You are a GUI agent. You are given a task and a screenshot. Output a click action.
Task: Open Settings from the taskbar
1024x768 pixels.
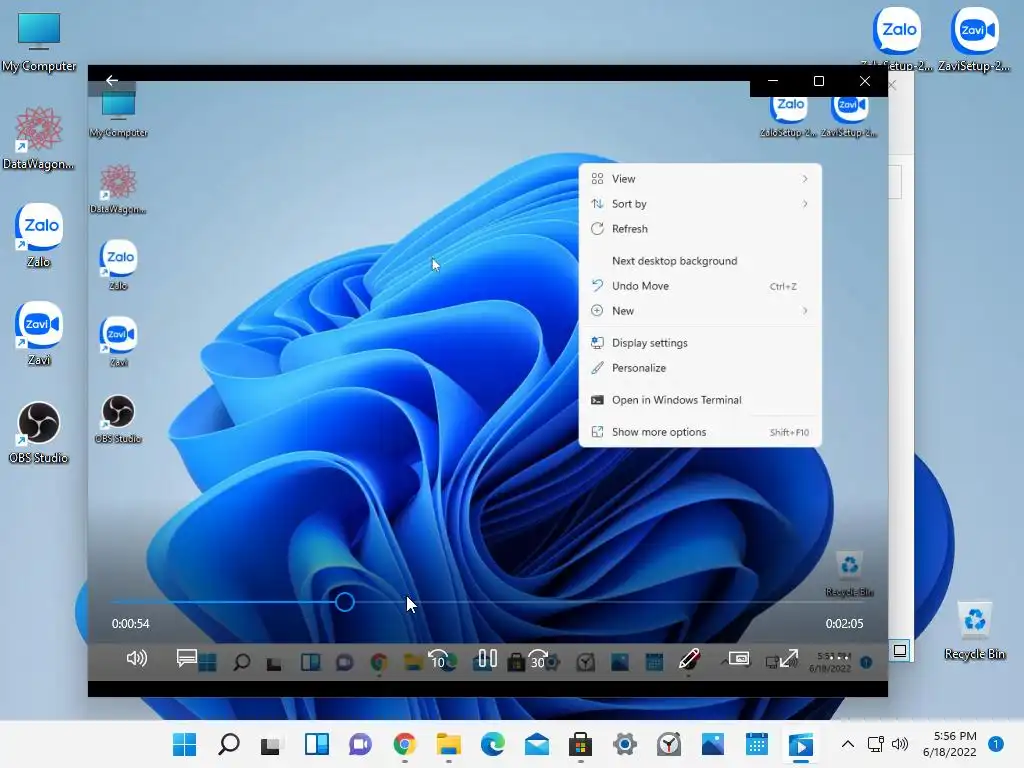point(624,744)
